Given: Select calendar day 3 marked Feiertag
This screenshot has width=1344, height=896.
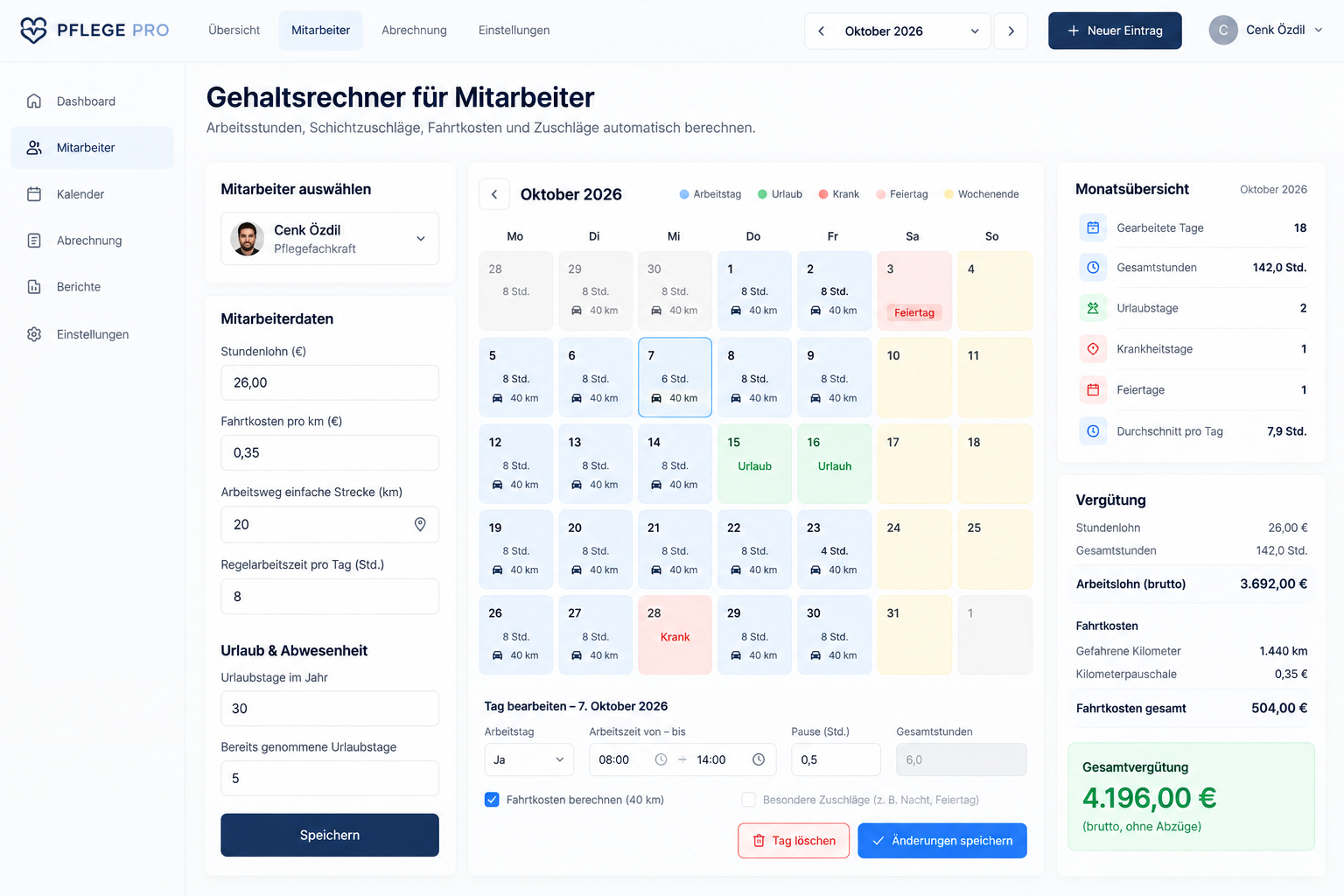Looking at the screenshot, I should click(x=914, y=291).
